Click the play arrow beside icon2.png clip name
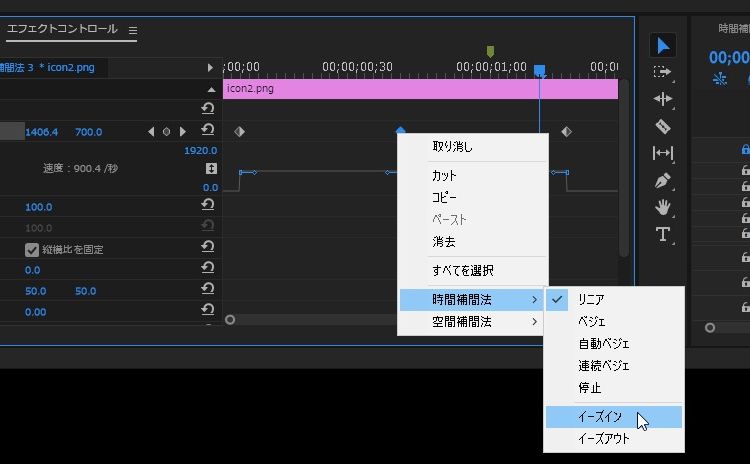The width and height of the screenshot is (750, 464). tap(210, 68)
